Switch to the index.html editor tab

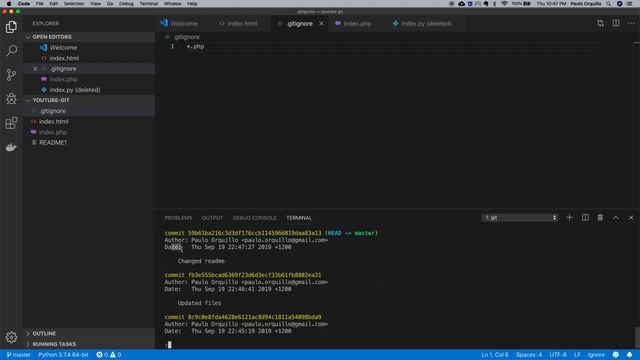click(x=238, y=24)
